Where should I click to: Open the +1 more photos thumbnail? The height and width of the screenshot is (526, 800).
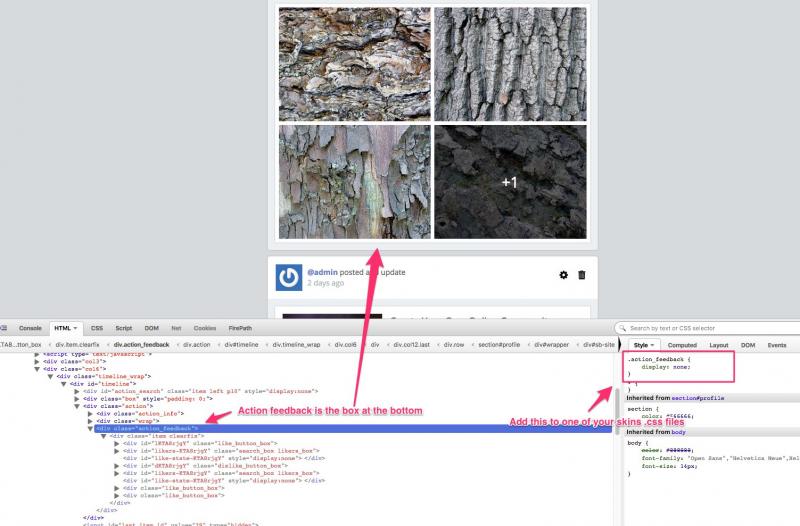tap(509, 182)
